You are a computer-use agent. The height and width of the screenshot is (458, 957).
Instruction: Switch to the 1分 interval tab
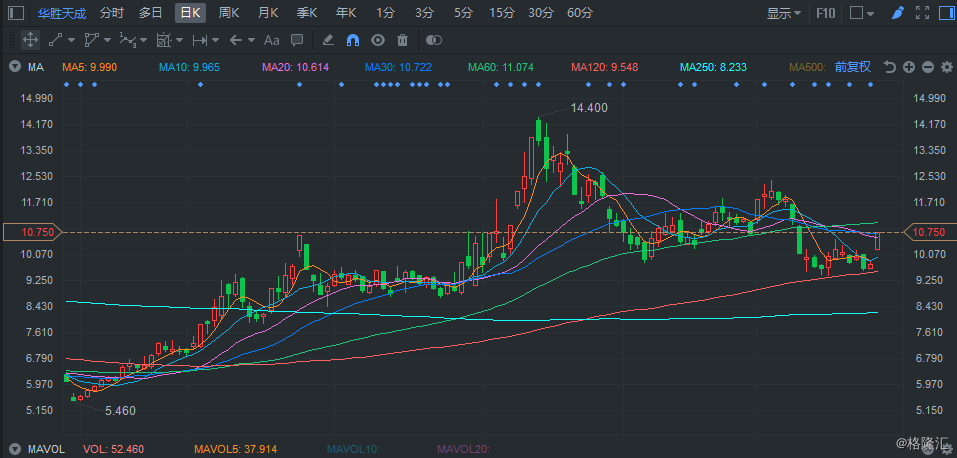point(385,13)
